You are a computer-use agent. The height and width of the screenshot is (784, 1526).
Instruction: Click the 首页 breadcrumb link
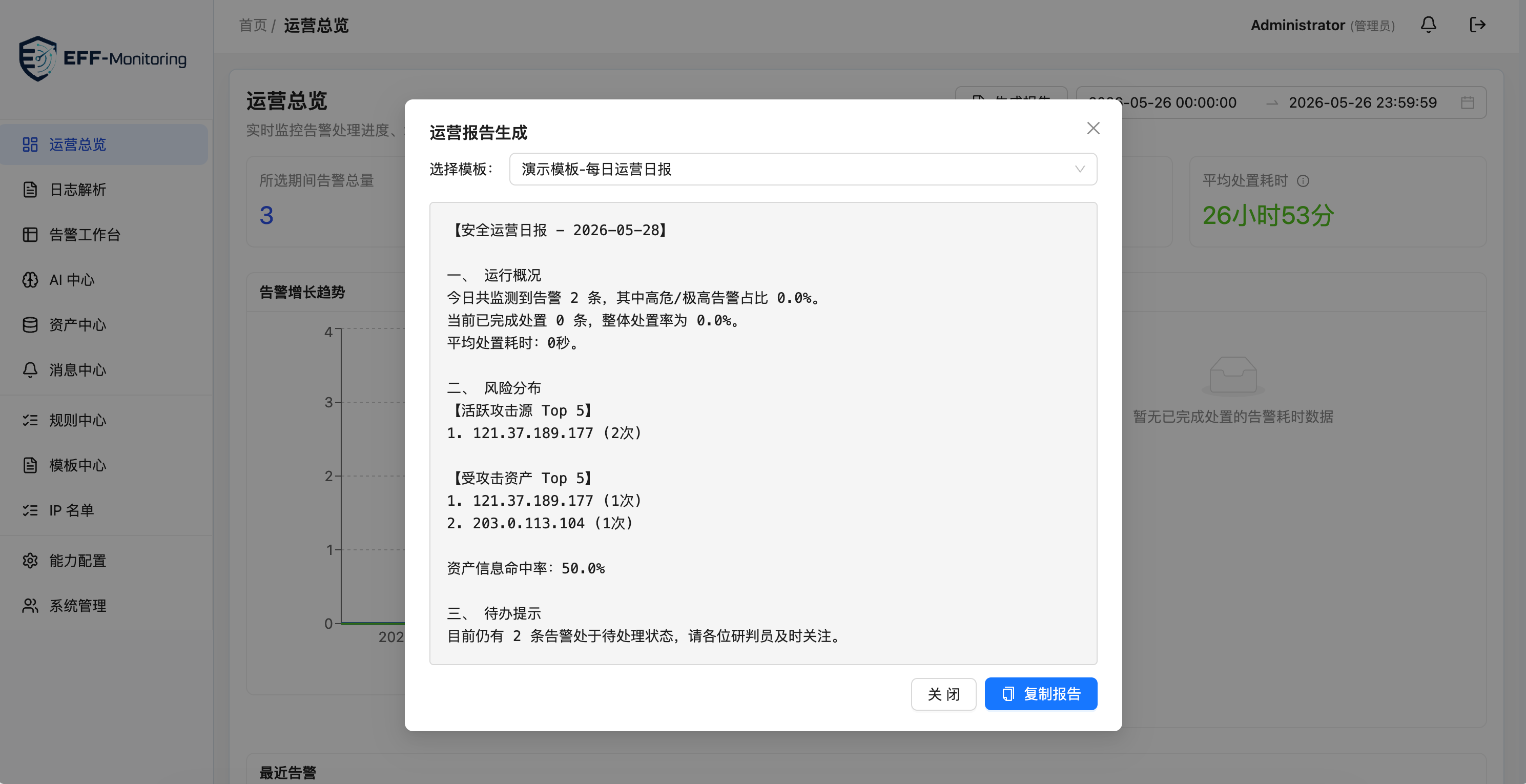coord(253,26)
